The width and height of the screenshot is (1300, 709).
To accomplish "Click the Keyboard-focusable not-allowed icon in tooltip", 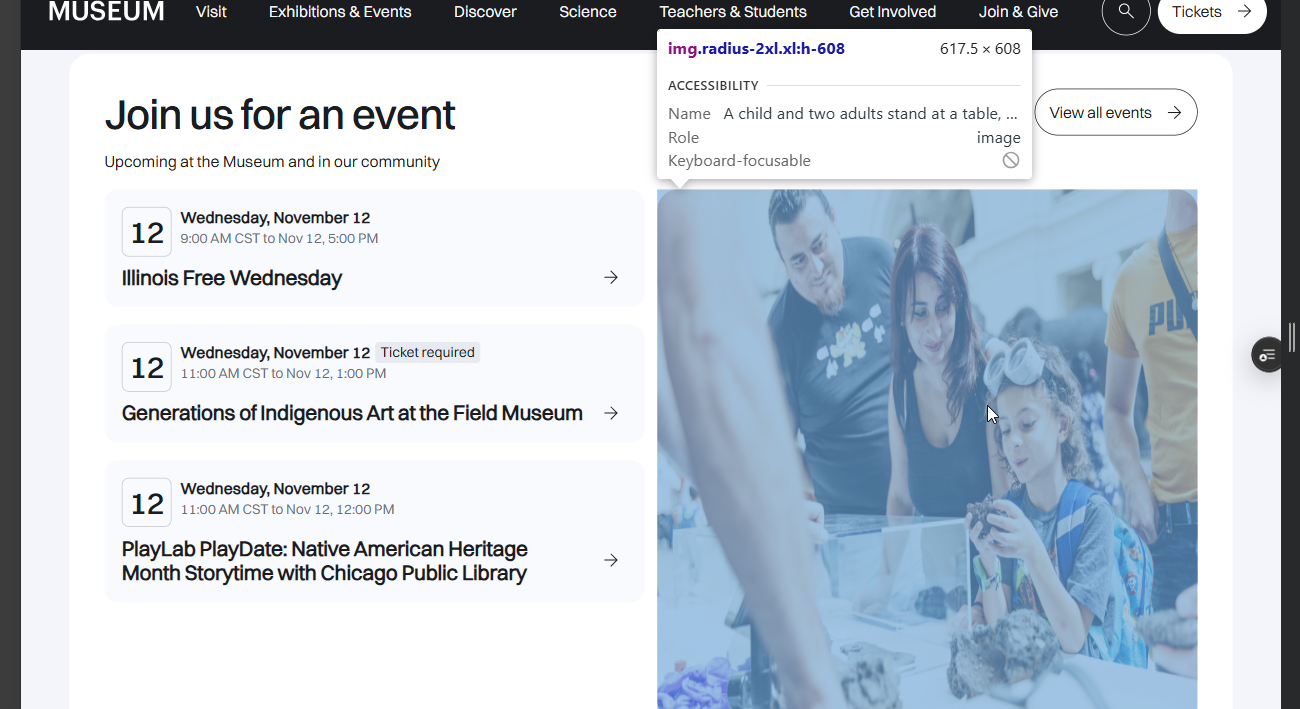I will coord(1011,160).
